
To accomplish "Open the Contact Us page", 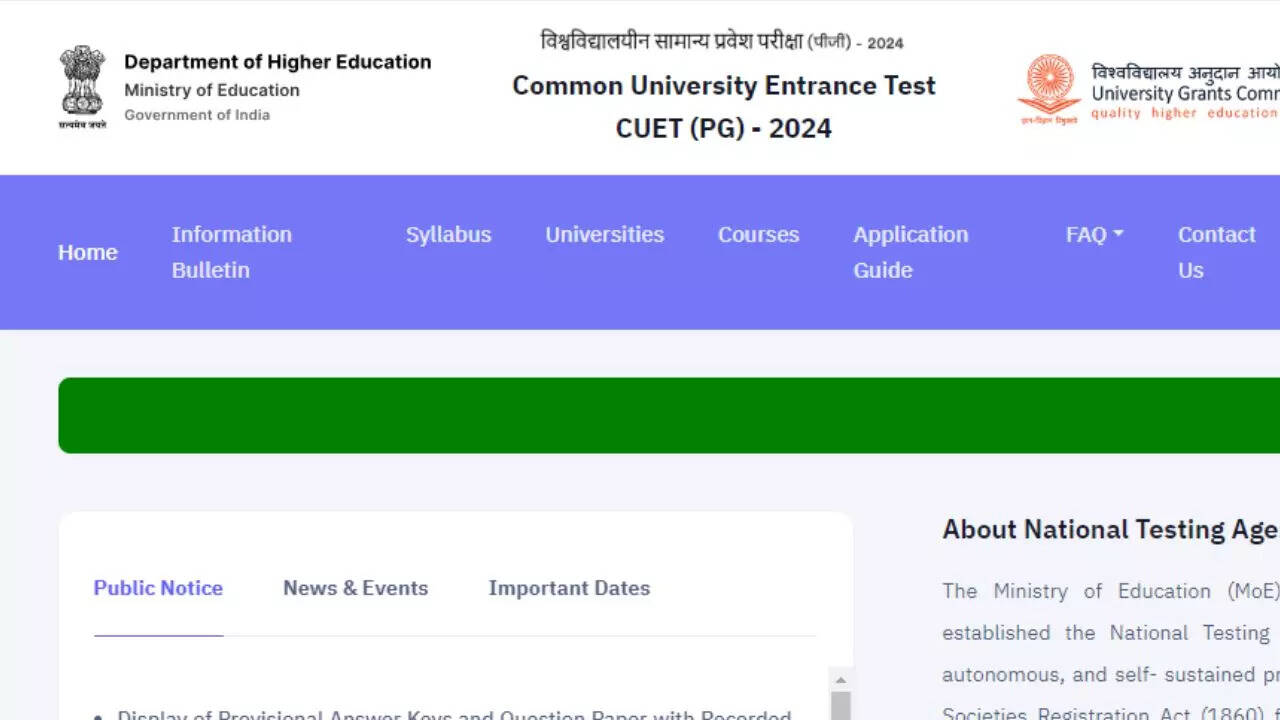I will tap(1216, 252).
